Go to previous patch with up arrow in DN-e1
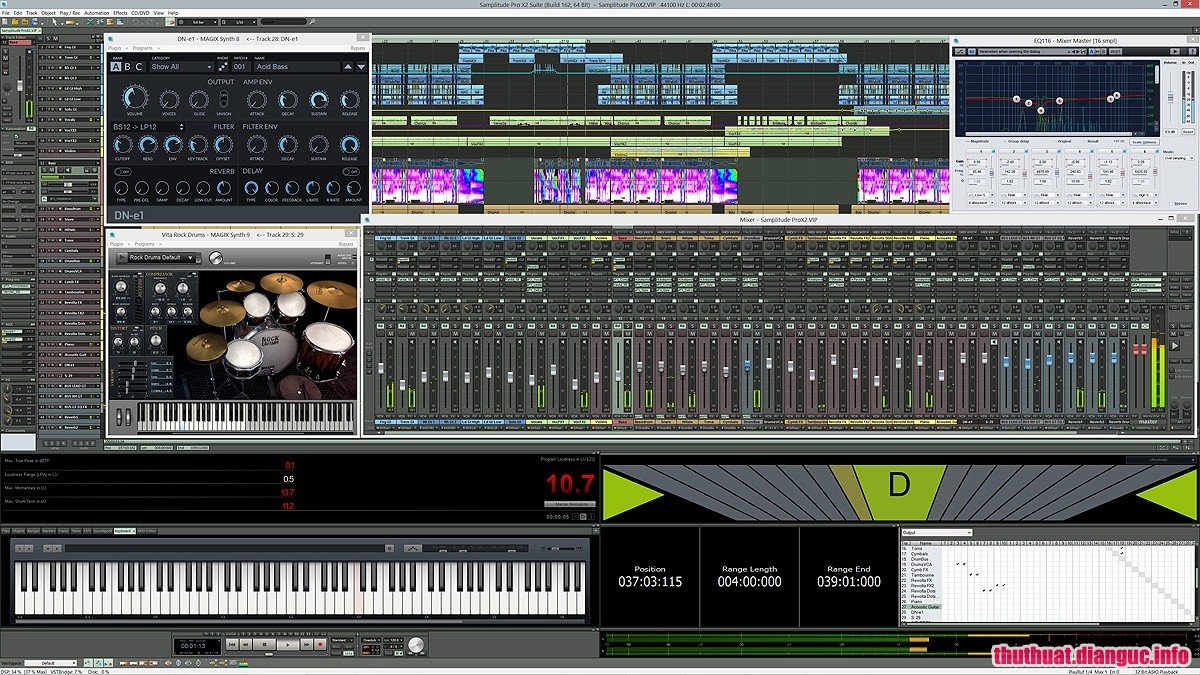This screenshot has width=1200, height=675. [x=348, y=67]
